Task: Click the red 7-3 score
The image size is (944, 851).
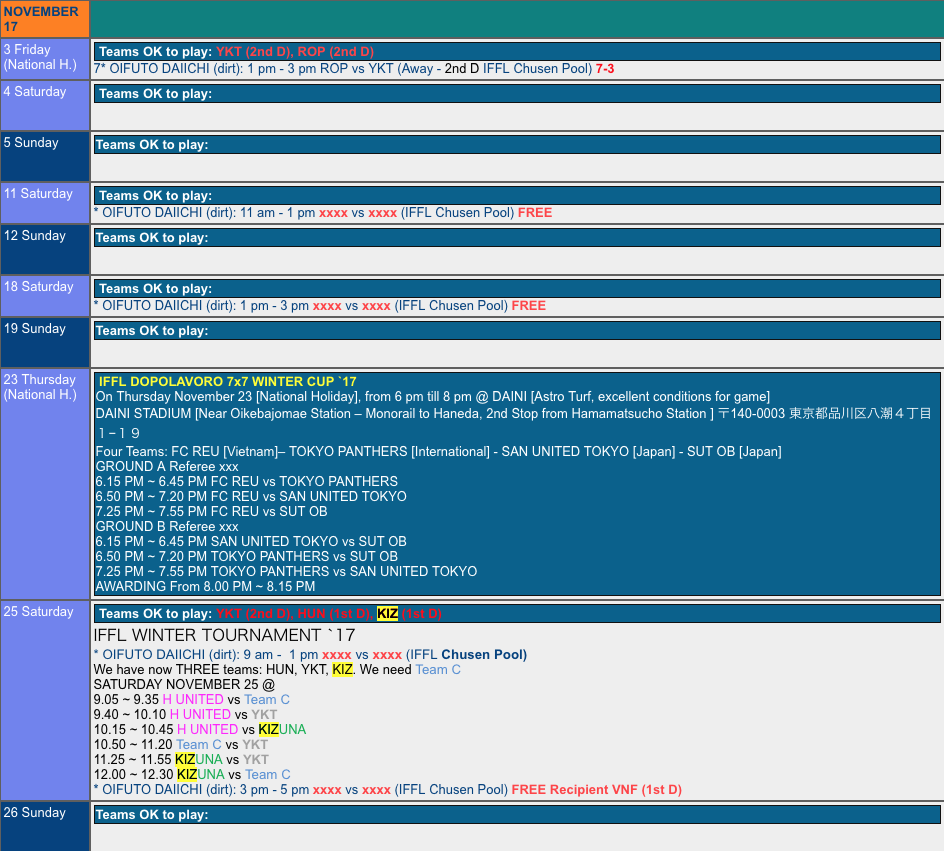Action: pos(605,69)
